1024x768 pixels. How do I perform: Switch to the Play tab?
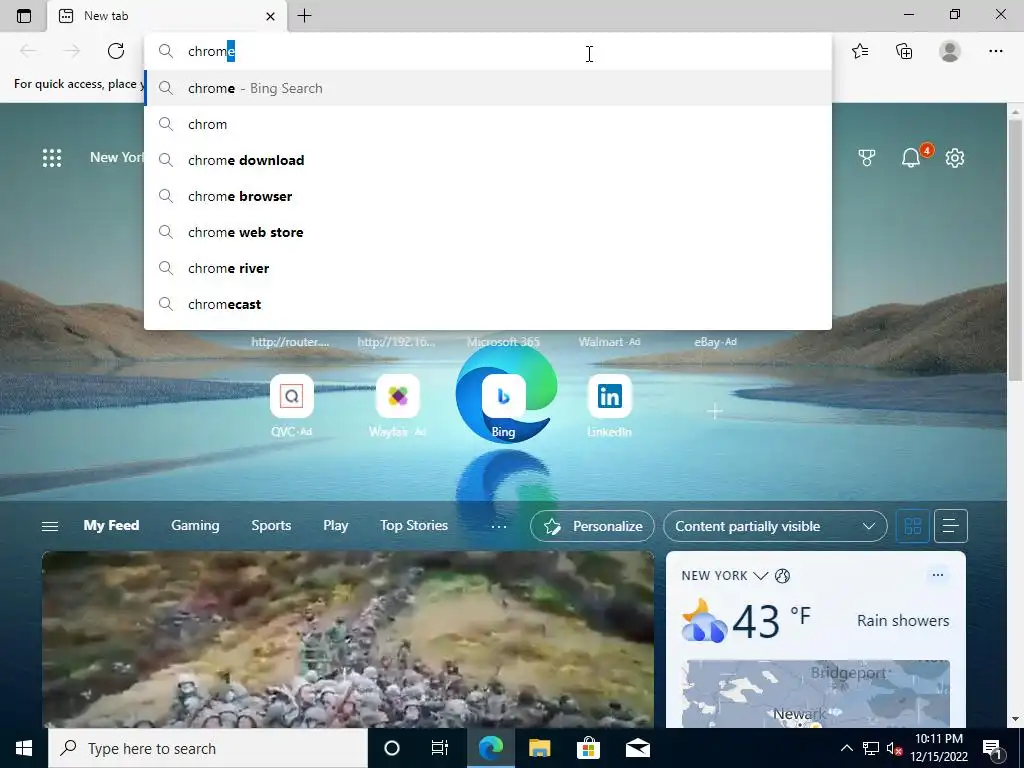(336, 525)
